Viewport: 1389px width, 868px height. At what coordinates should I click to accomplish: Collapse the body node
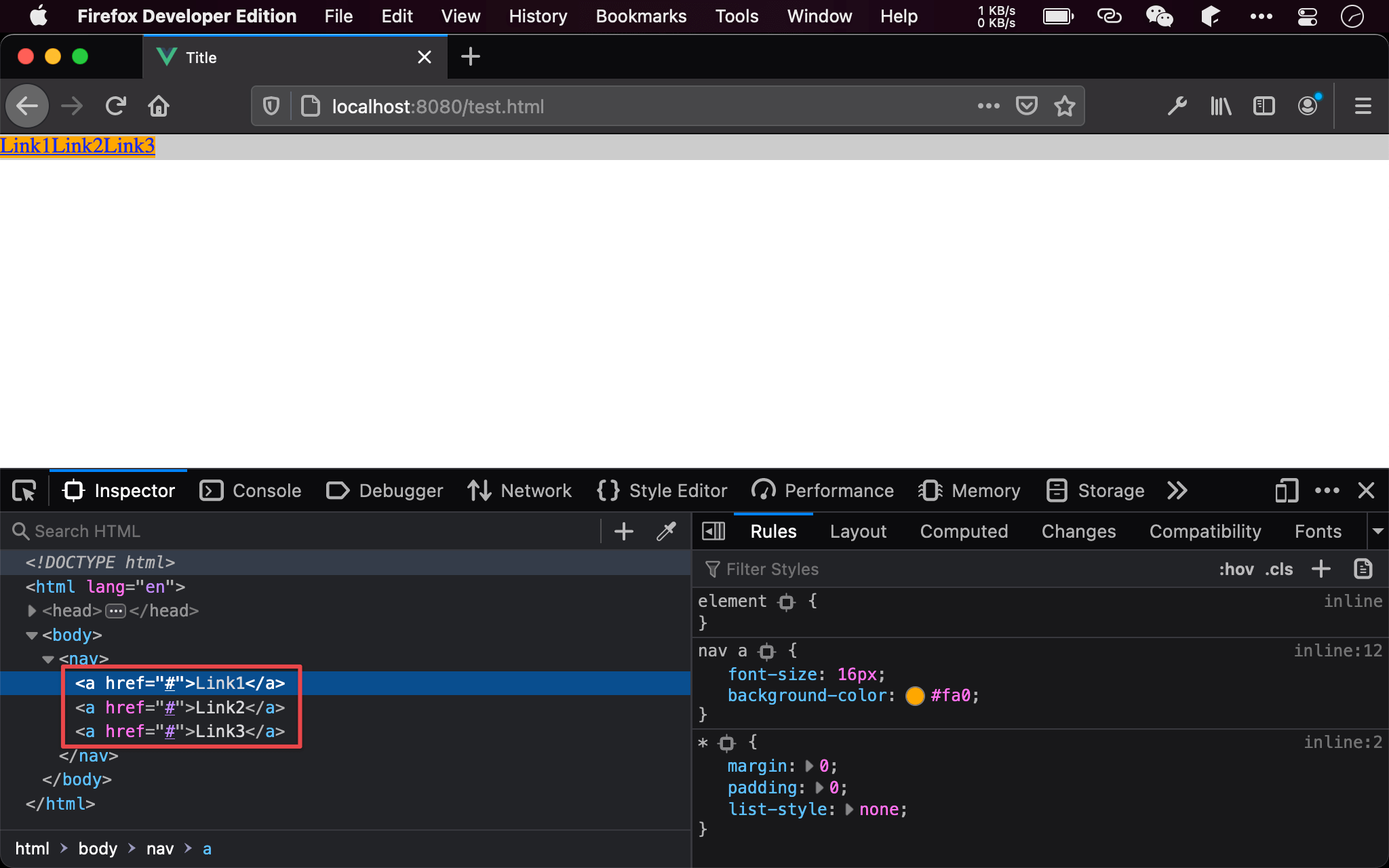(x=31, y=635)
